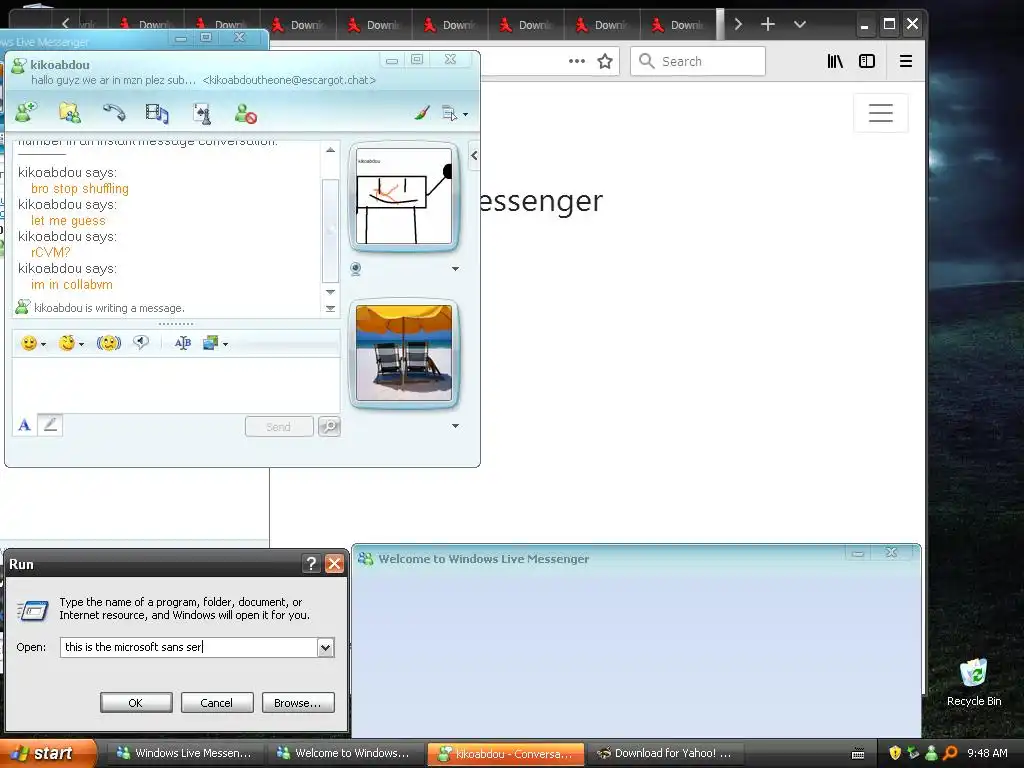Screen dimensions: 1024x768
Task: Open the share files icon in Messenger toolbar
Action: [69, 113]
